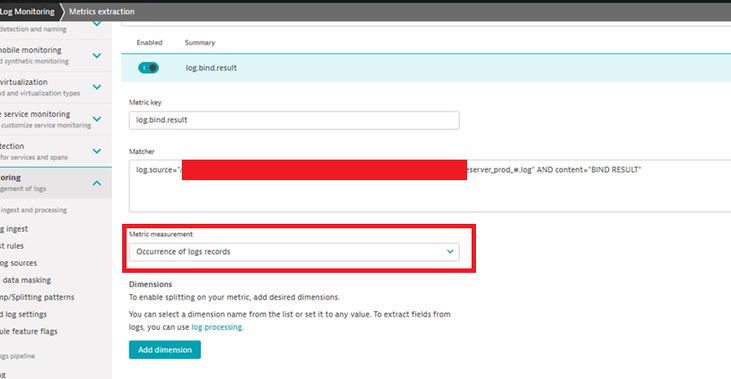Click the Summary column header
The height and width of the screenshot is (379, 731).
200,42
